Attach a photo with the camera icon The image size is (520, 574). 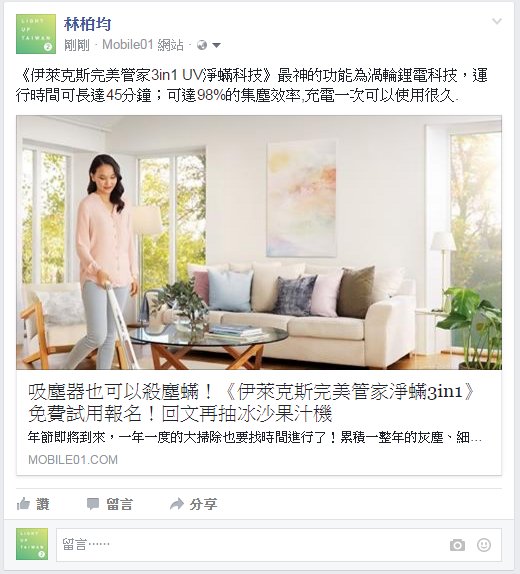pos(457,545)
